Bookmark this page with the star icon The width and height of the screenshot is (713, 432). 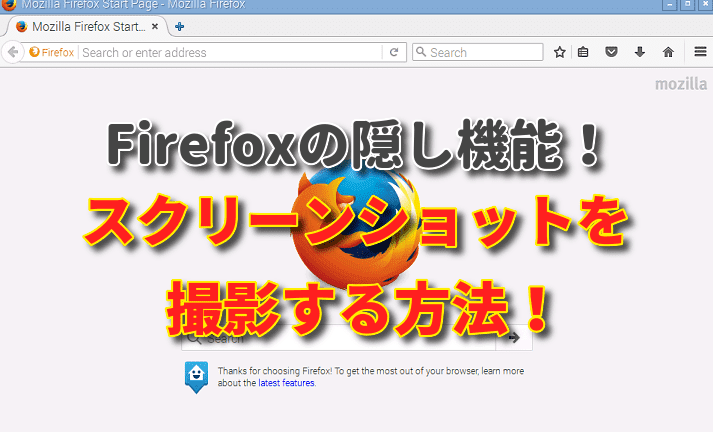coord(560,52)
